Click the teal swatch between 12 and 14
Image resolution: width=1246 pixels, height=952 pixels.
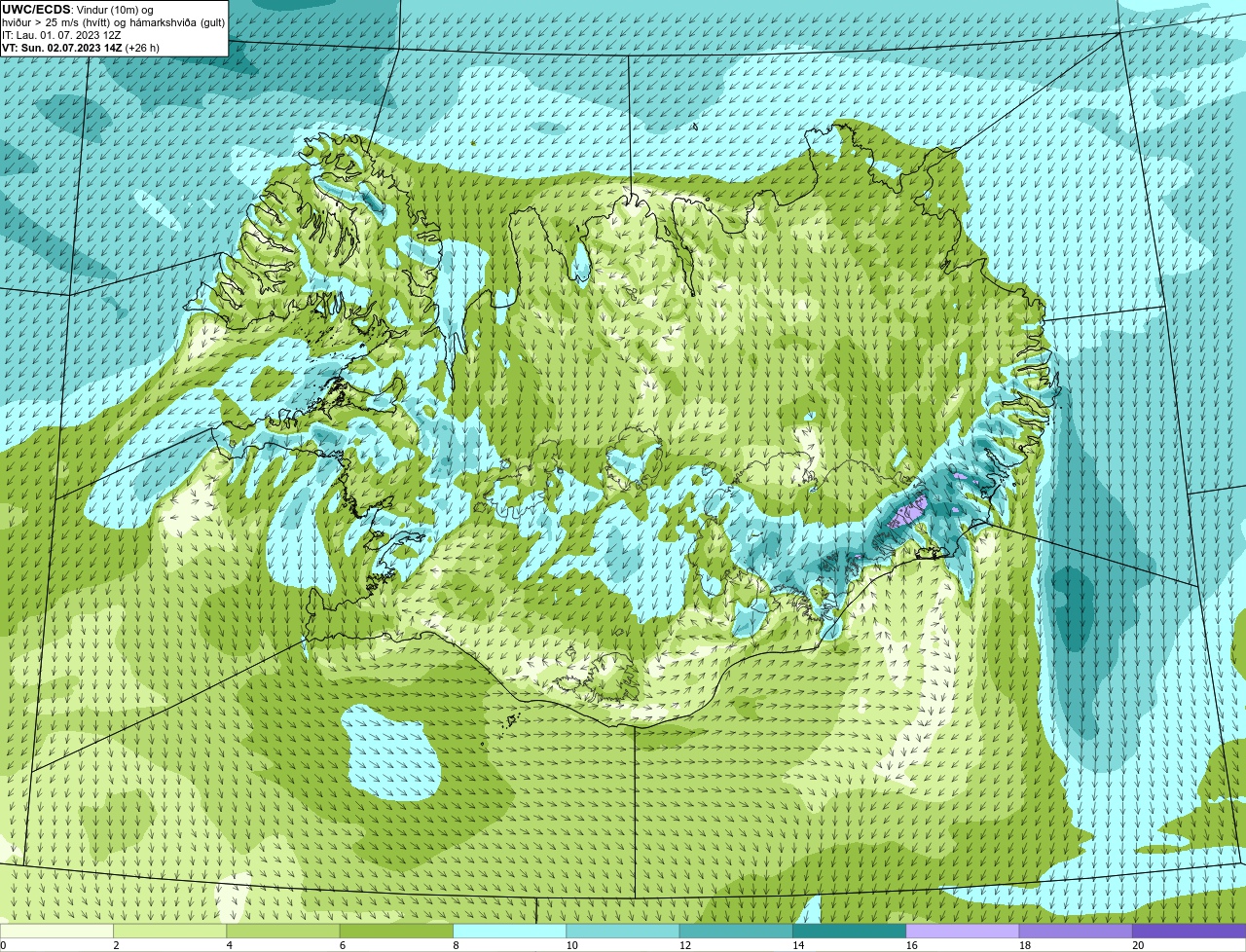point(736,931)
